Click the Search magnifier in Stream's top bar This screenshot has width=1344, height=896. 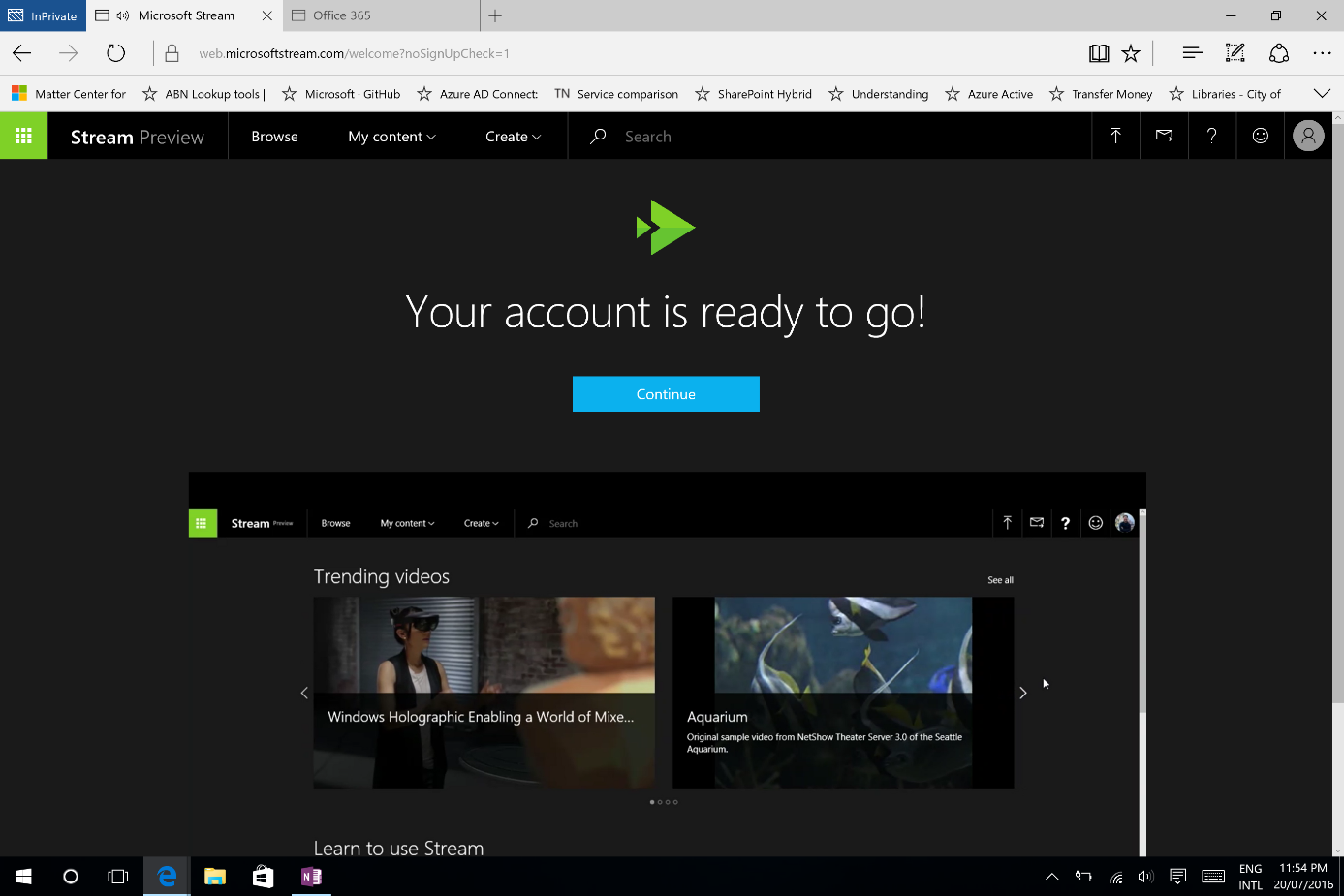click(598, 136)
